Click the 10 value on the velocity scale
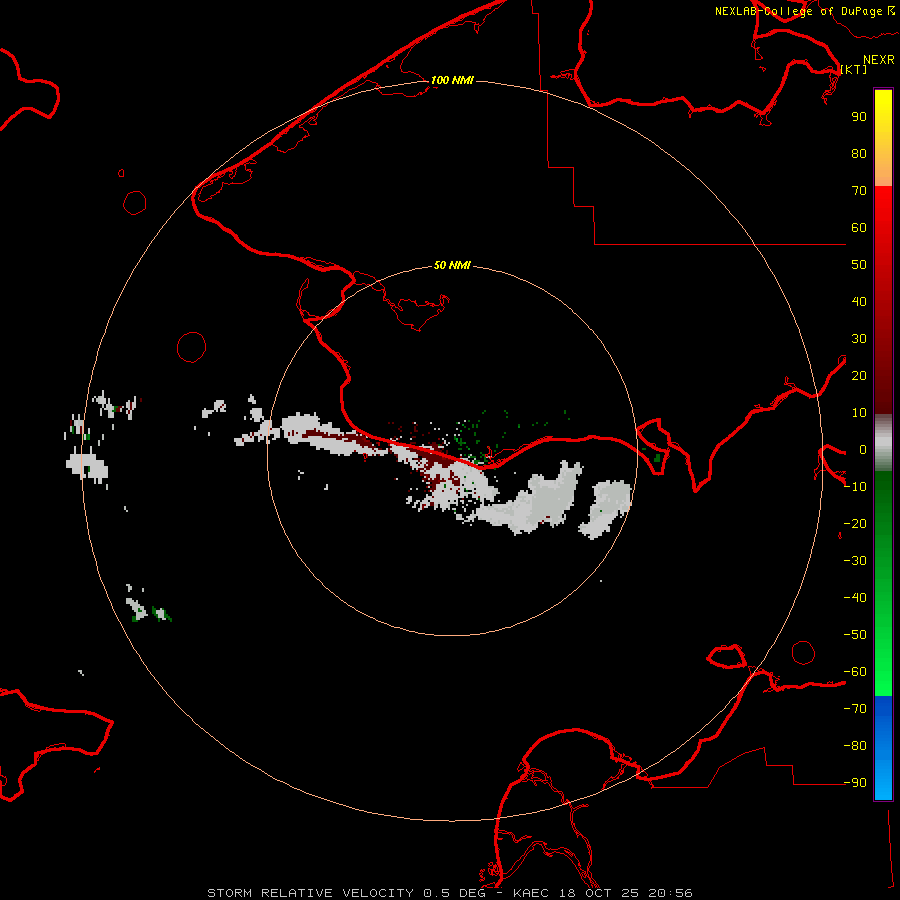 point(859,413)
